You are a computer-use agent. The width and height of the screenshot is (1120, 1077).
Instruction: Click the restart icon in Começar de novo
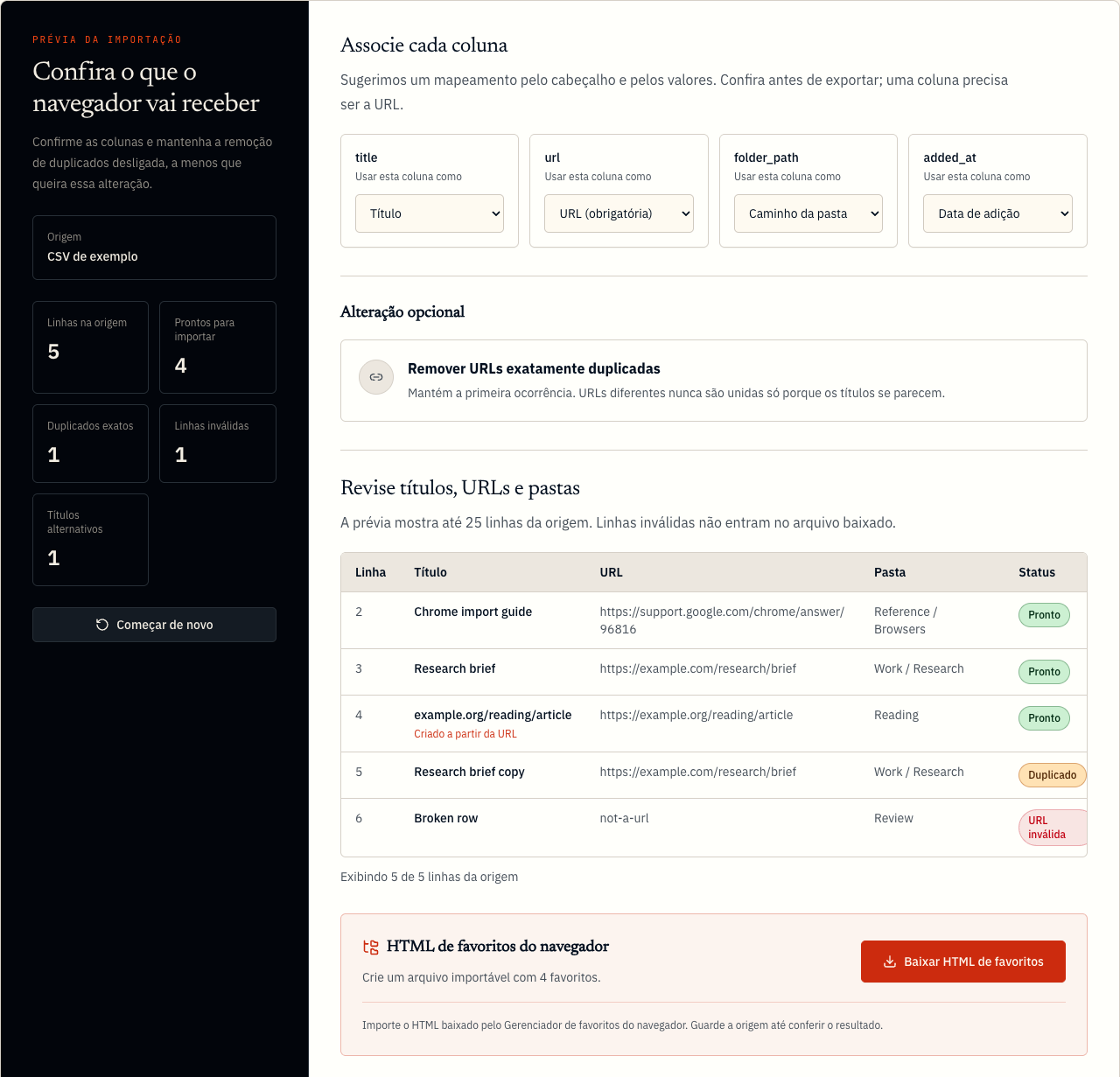pos(102,625)
